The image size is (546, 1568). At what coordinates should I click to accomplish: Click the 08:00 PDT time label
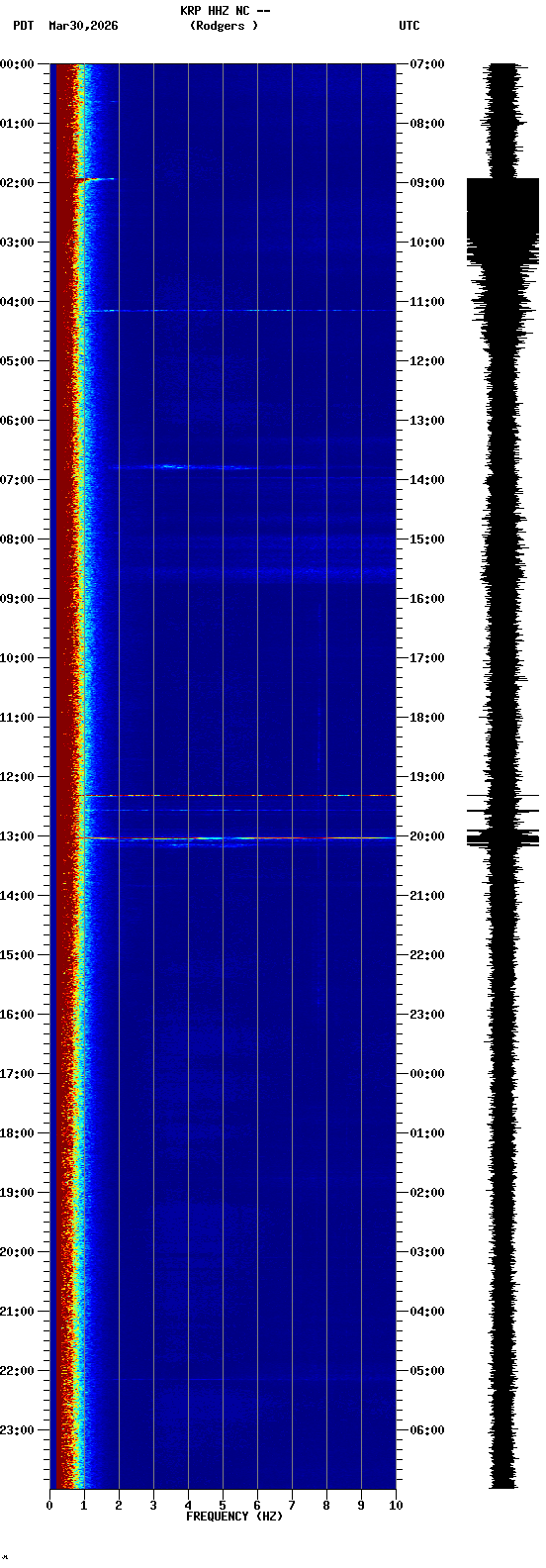click(17, 539)
